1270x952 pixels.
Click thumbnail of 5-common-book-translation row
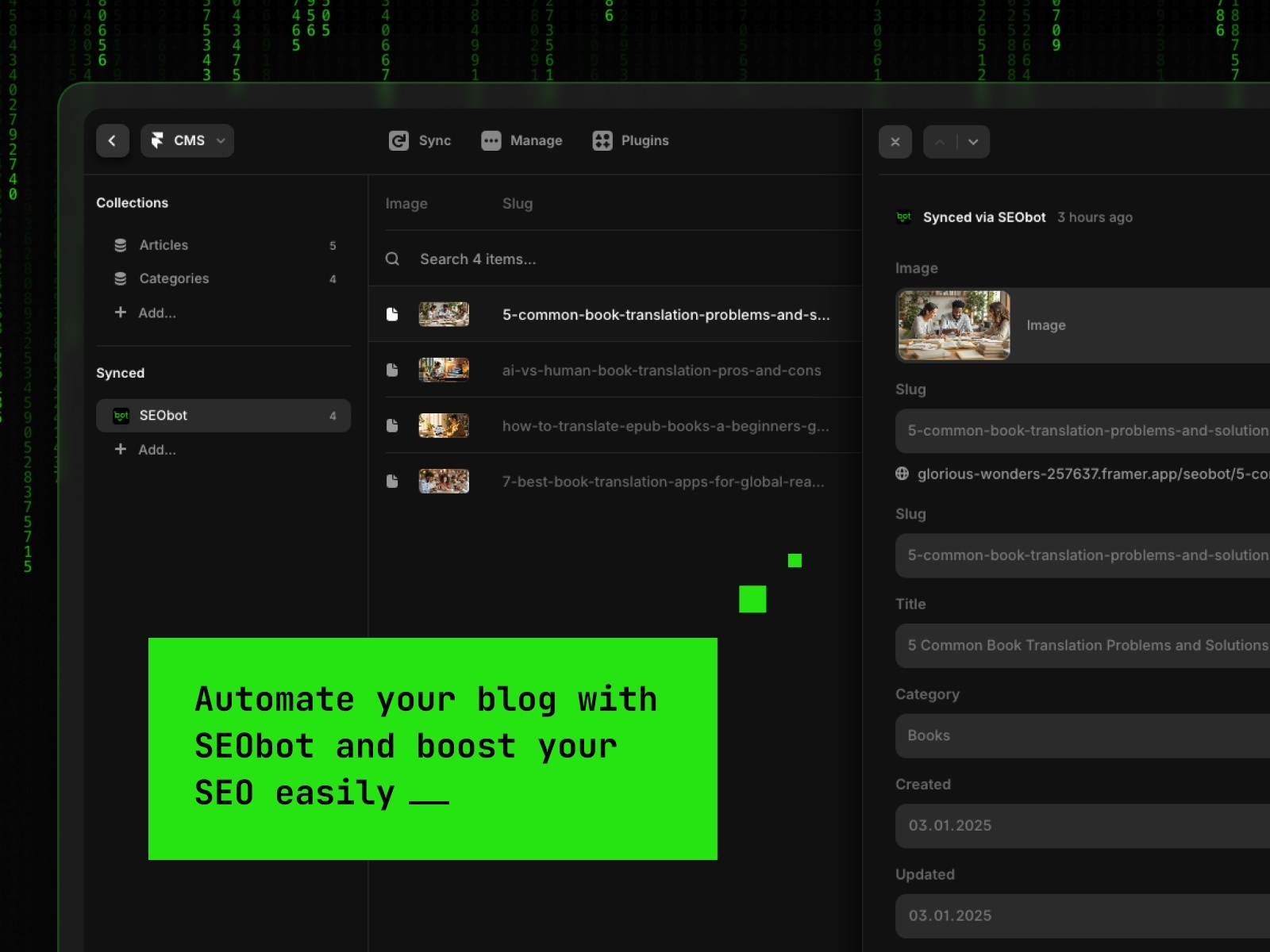(x=444, y=314)
